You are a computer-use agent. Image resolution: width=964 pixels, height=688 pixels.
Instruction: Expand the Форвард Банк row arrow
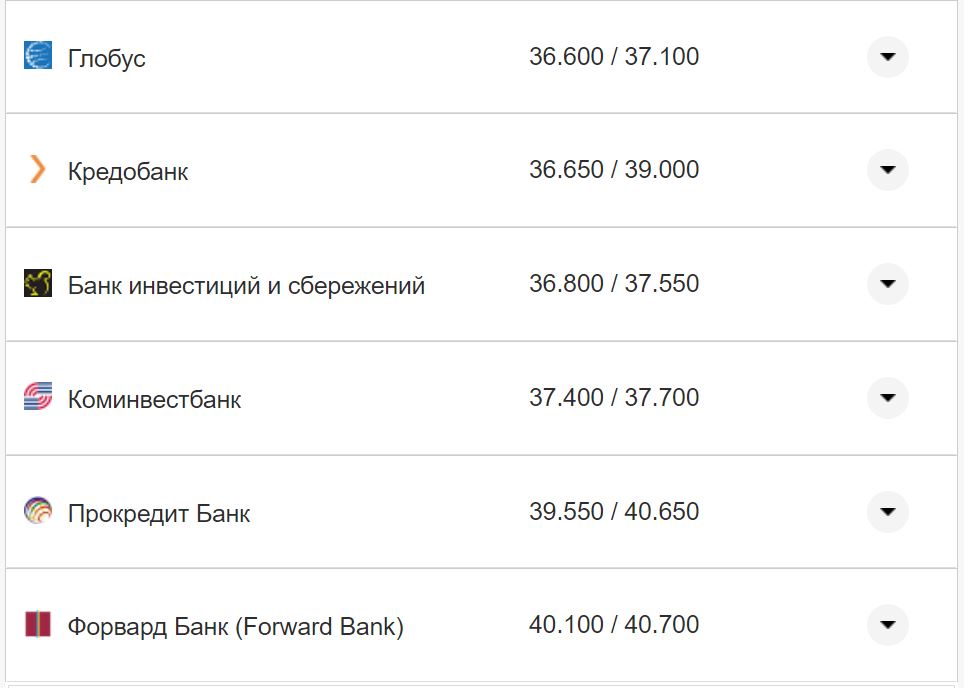click(x=887, y=626)
